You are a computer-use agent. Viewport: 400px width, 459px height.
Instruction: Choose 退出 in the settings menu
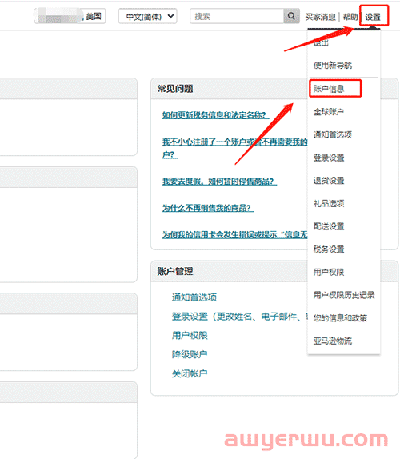click(321, 42)
